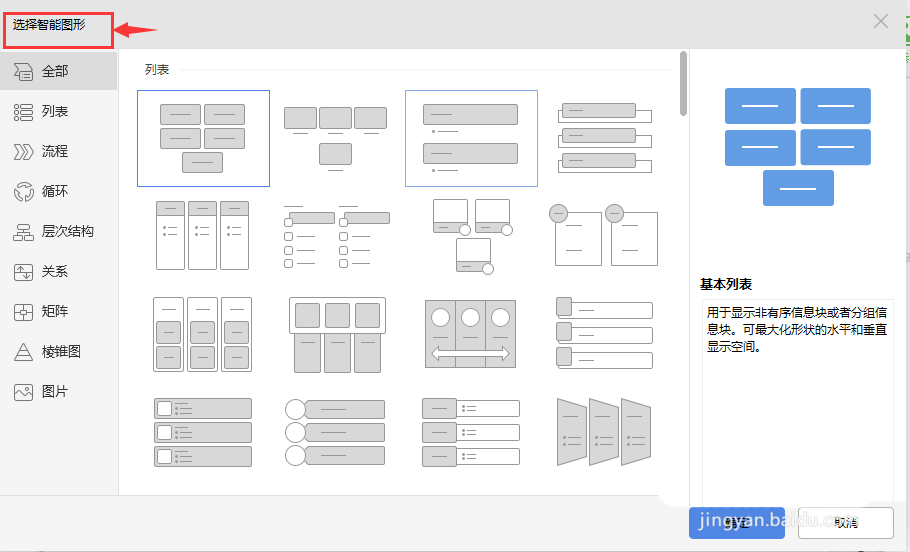Pick the vertical bullet list layout thumbnail
The image size is (910, 552).
pyautogui.click(x=471, y=138)
